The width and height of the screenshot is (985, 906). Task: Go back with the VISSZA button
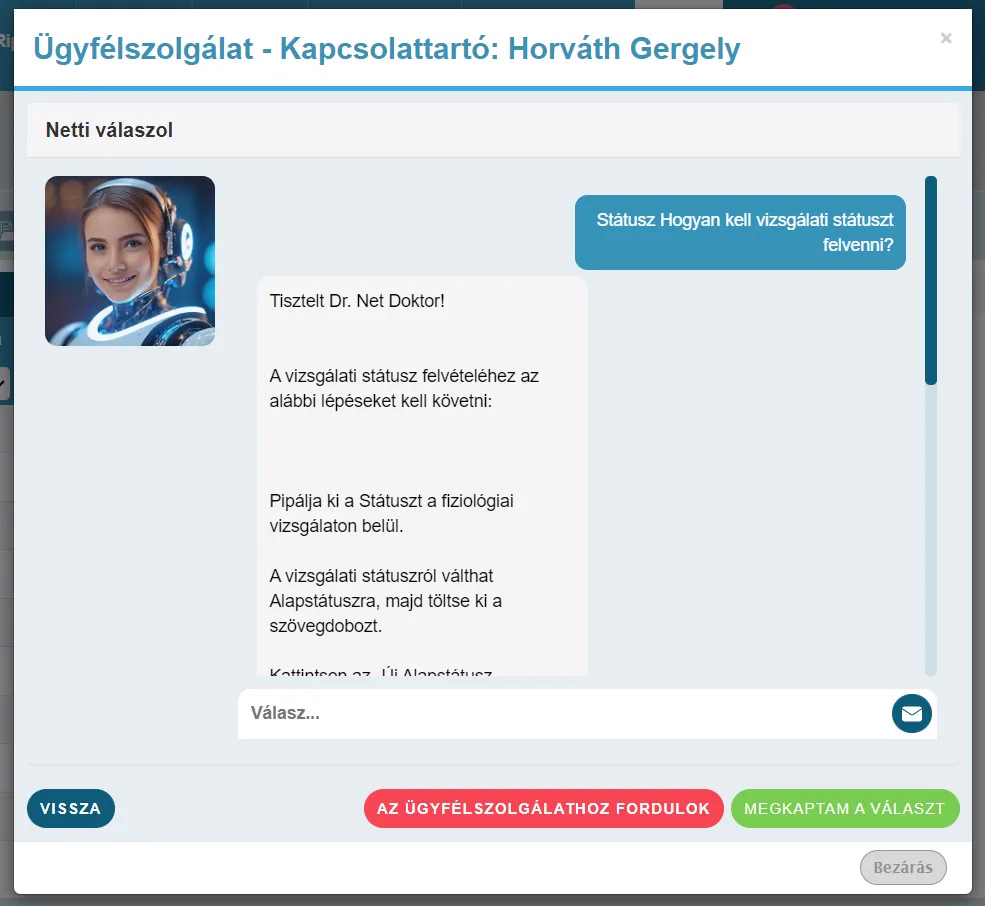click(71, 808)
